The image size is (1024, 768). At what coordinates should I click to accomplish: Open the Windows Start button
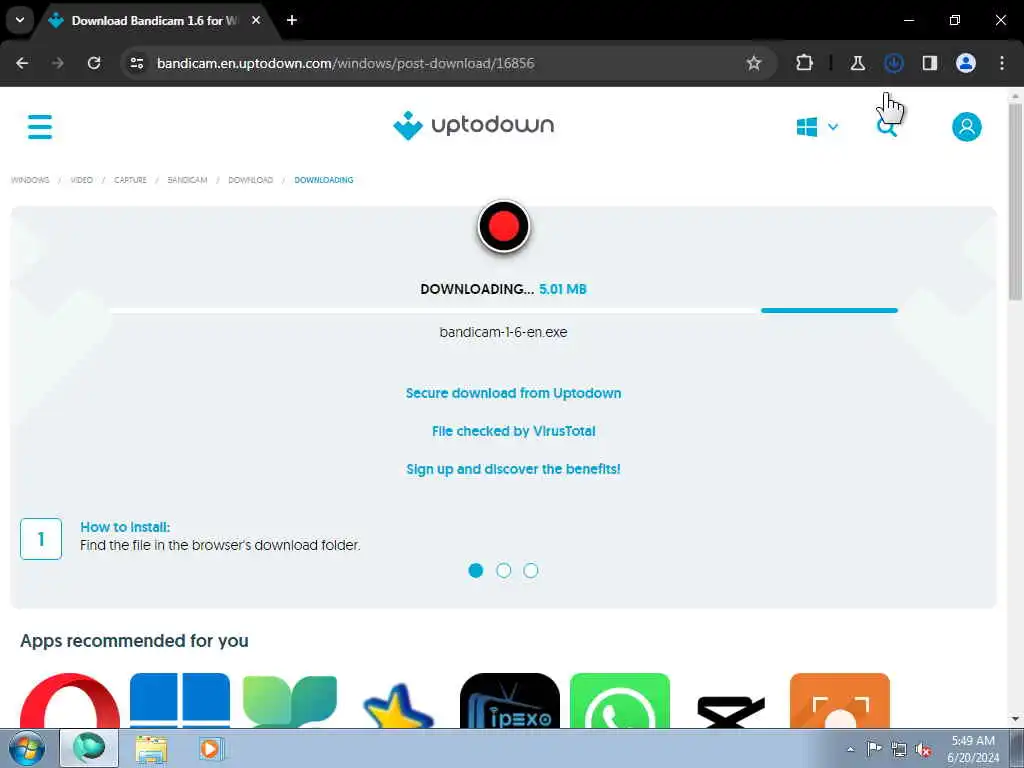point(27,748)
